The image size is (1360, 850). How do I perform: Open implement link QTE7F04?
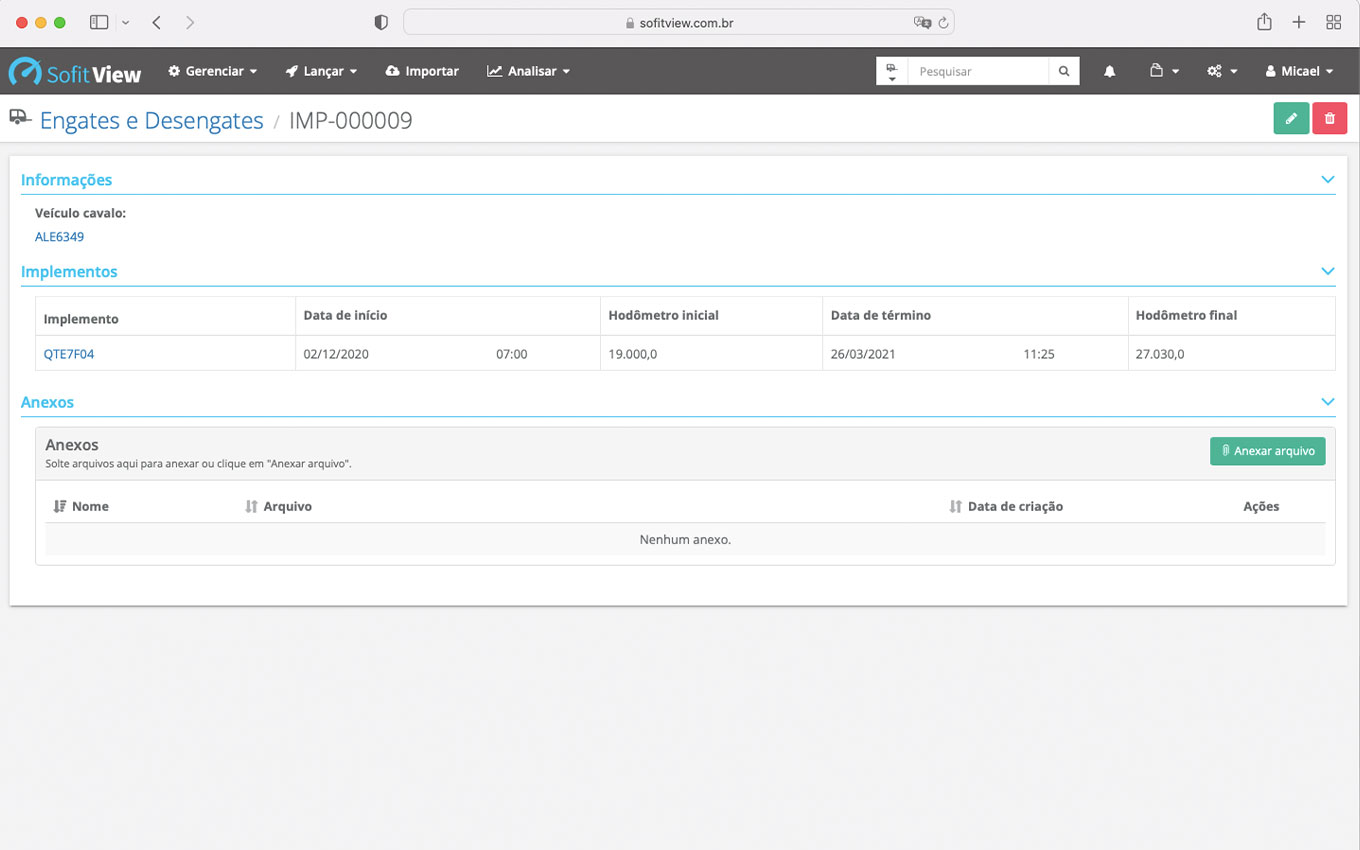[x=69, y=354]
